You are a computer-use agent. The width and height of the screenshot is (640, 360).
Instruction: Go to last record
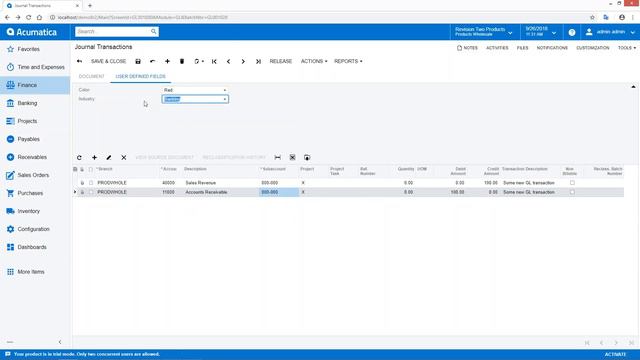[x=258, y=61]
